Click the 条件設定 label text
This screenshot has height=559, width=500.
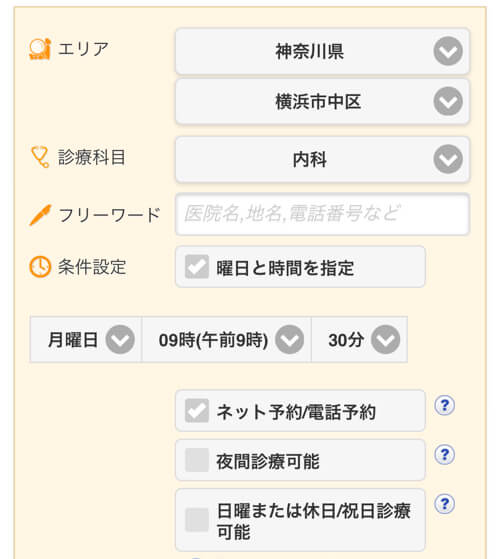(92, 267)
